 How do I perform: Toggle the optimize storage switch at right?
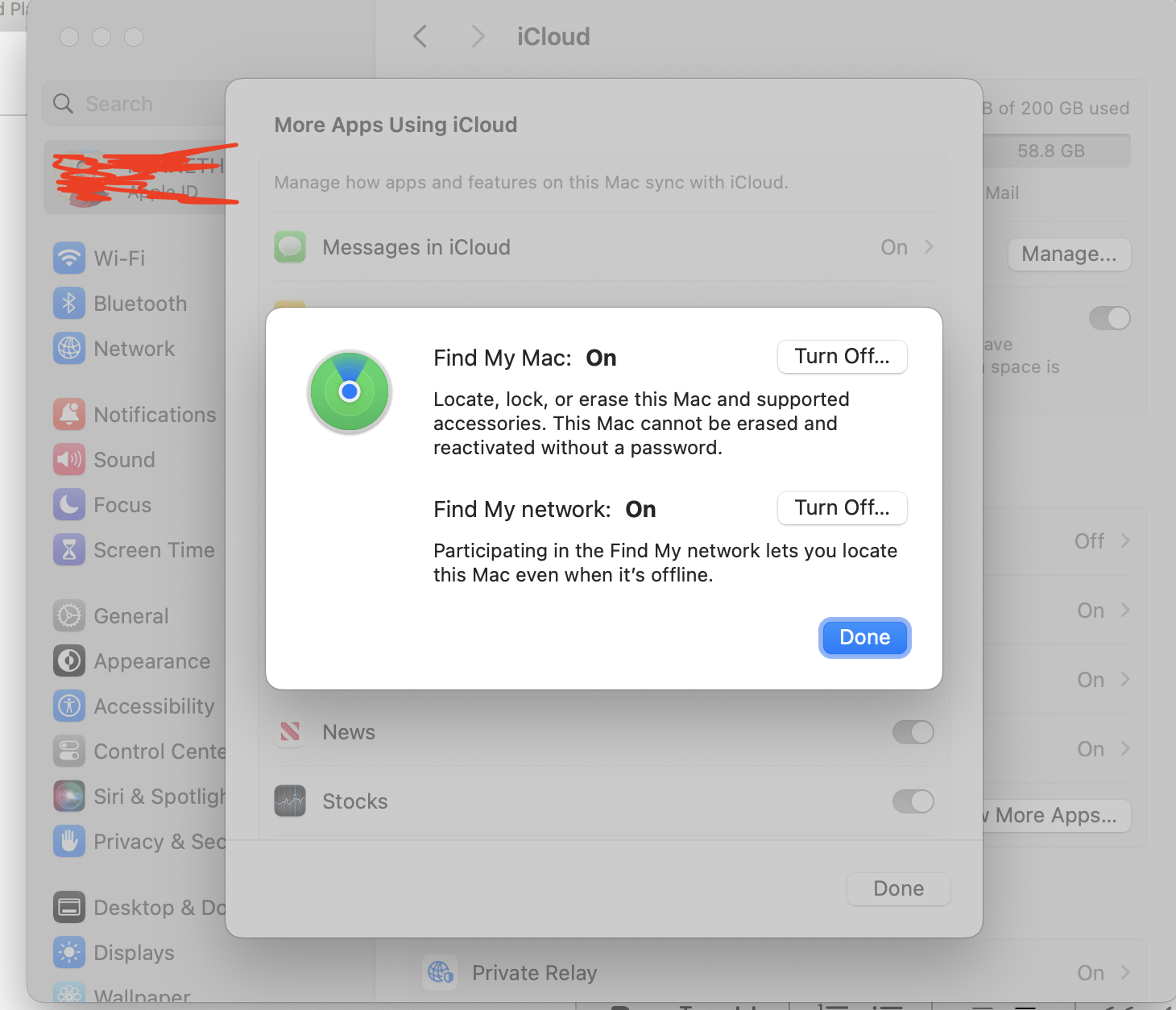(x=1110, y=318)
